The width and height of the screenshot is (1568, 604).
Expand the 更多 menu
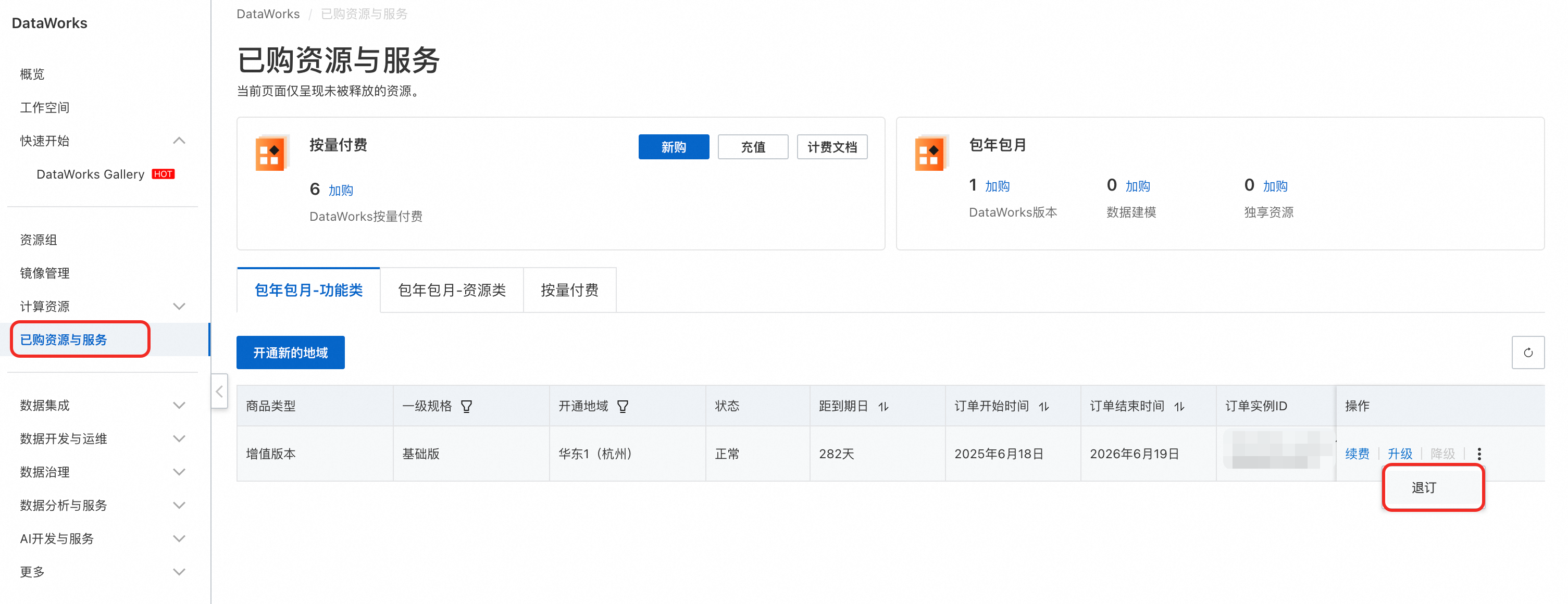pyautogui.click(x=179, y=572)
